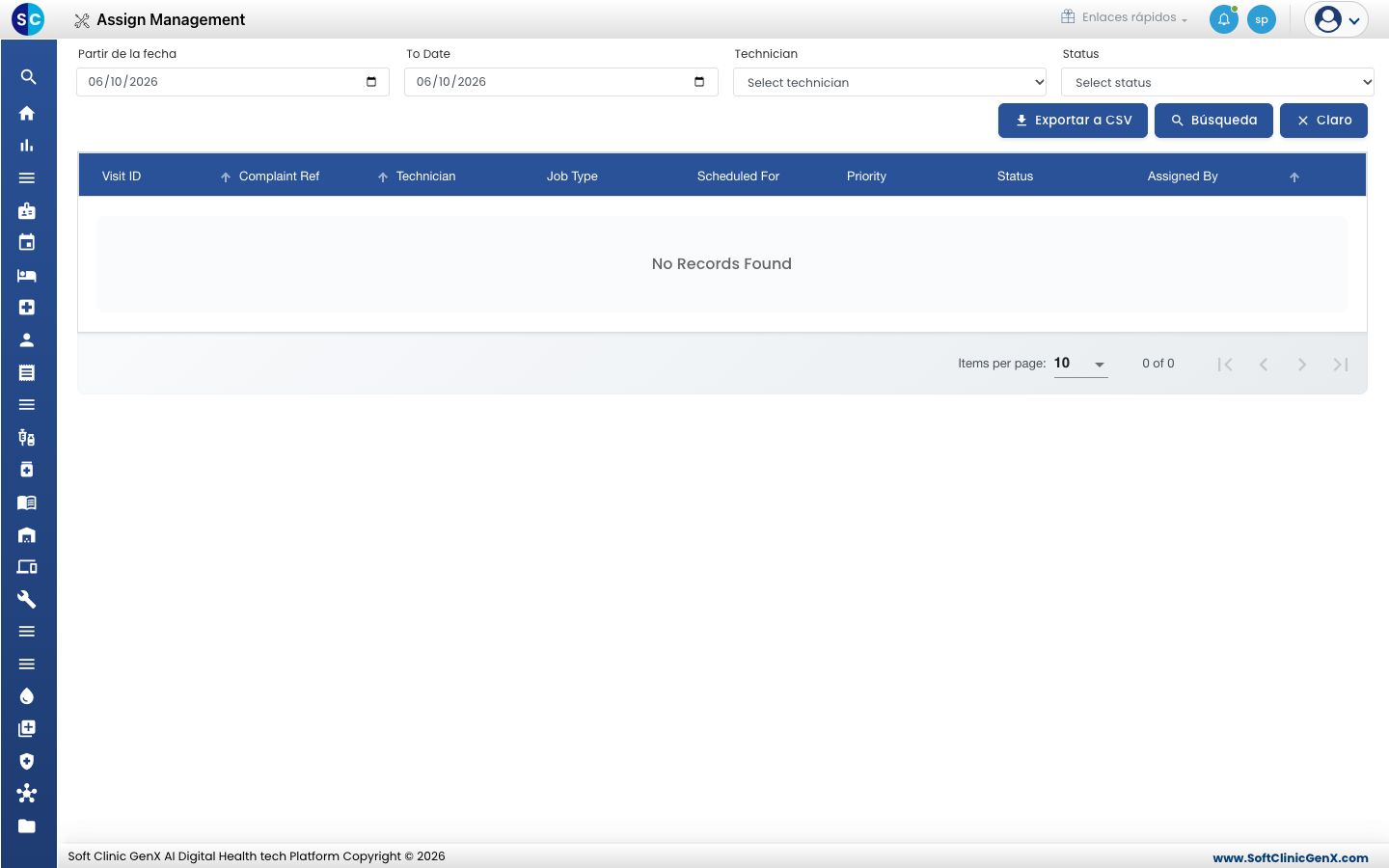Open the wrench maintenance sidebar icon
Screen dimensions: 1389x868
click(x=27, y=600)
